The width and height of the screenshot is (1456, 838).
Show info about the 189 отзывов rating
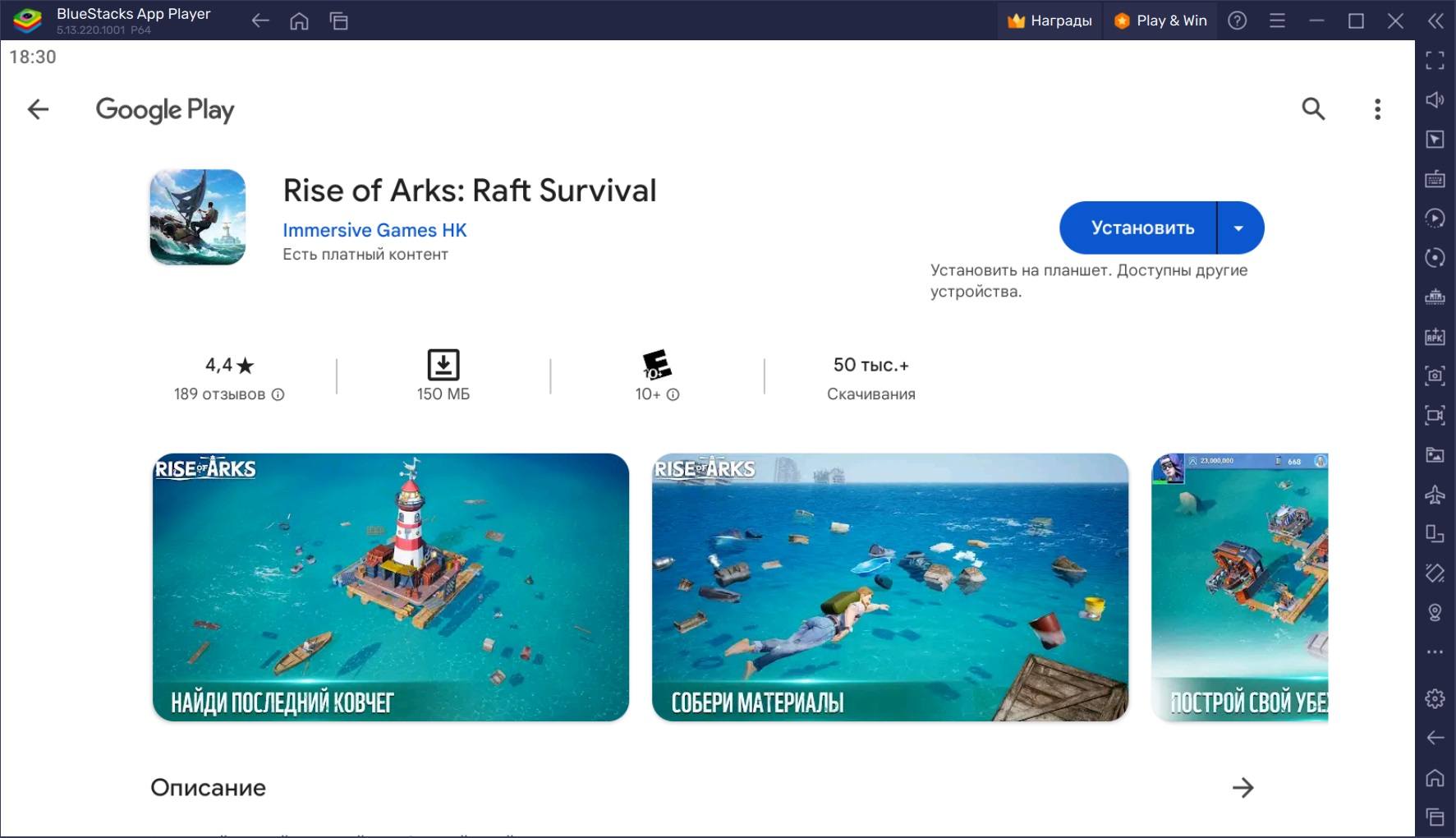tap(278, 394)
